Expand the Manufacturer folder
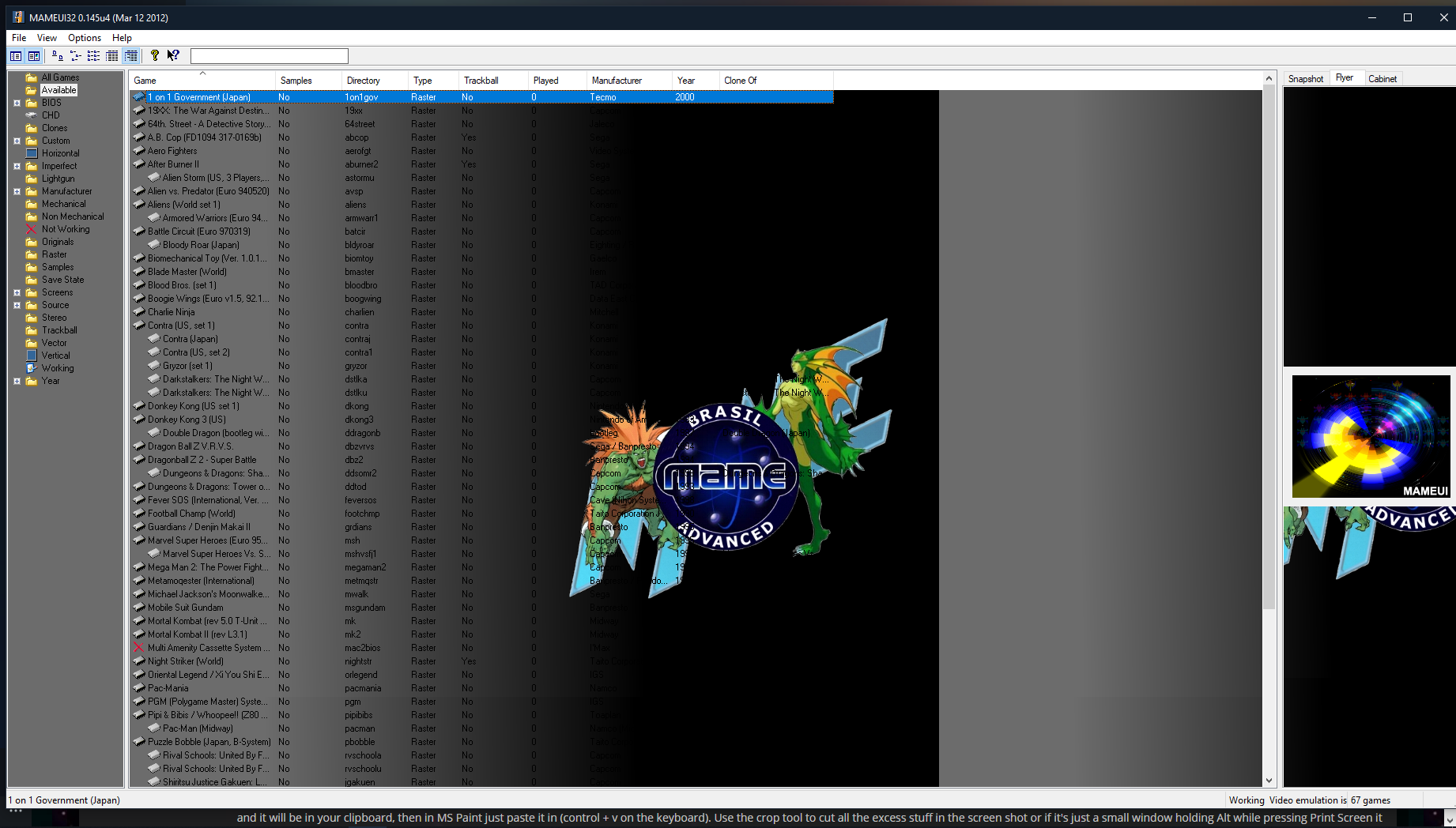The width and height of the screenshot is (1456, 828). 17,191
